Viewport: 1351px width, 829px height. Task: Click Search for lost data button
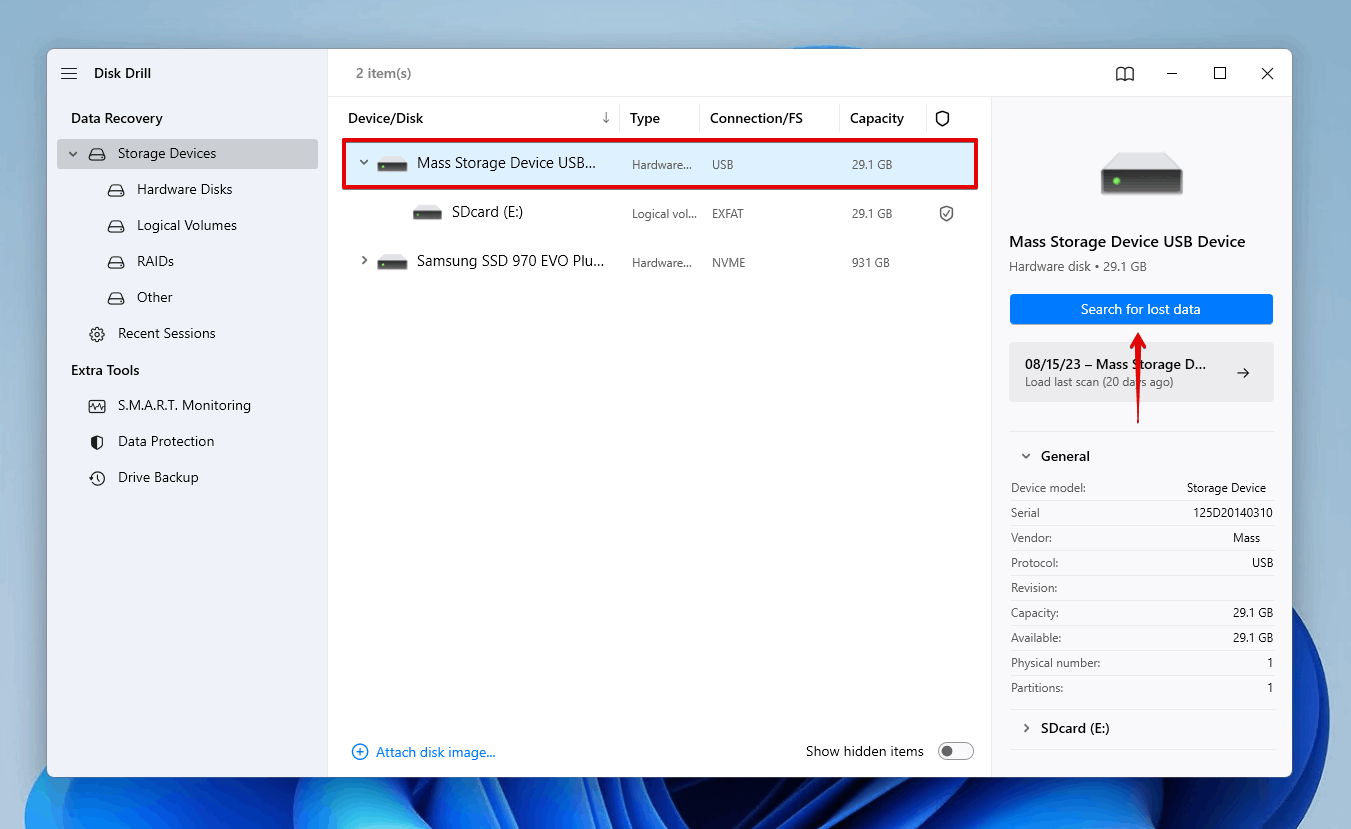[x=1141, y=309]
